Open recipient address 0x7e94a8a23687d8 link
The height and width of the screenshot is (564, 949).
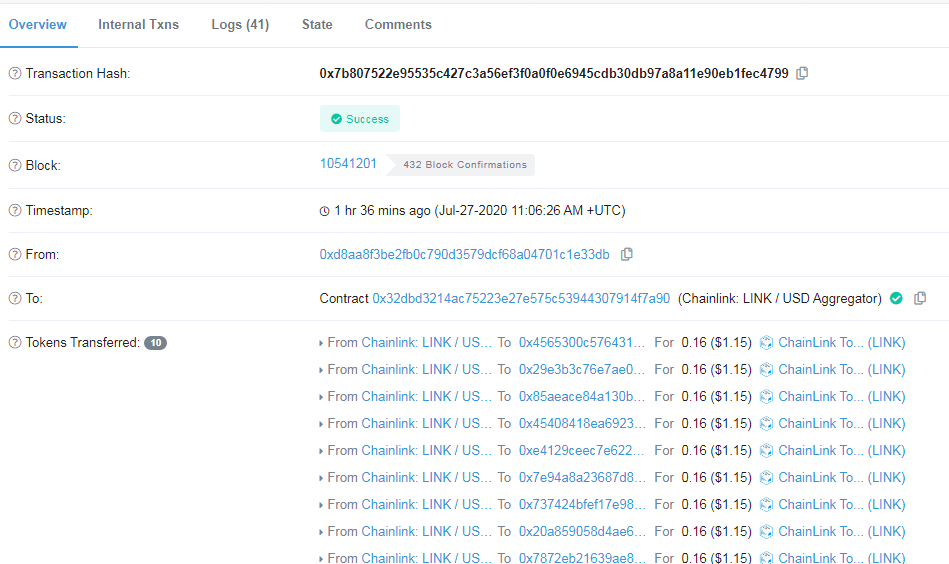582,477
